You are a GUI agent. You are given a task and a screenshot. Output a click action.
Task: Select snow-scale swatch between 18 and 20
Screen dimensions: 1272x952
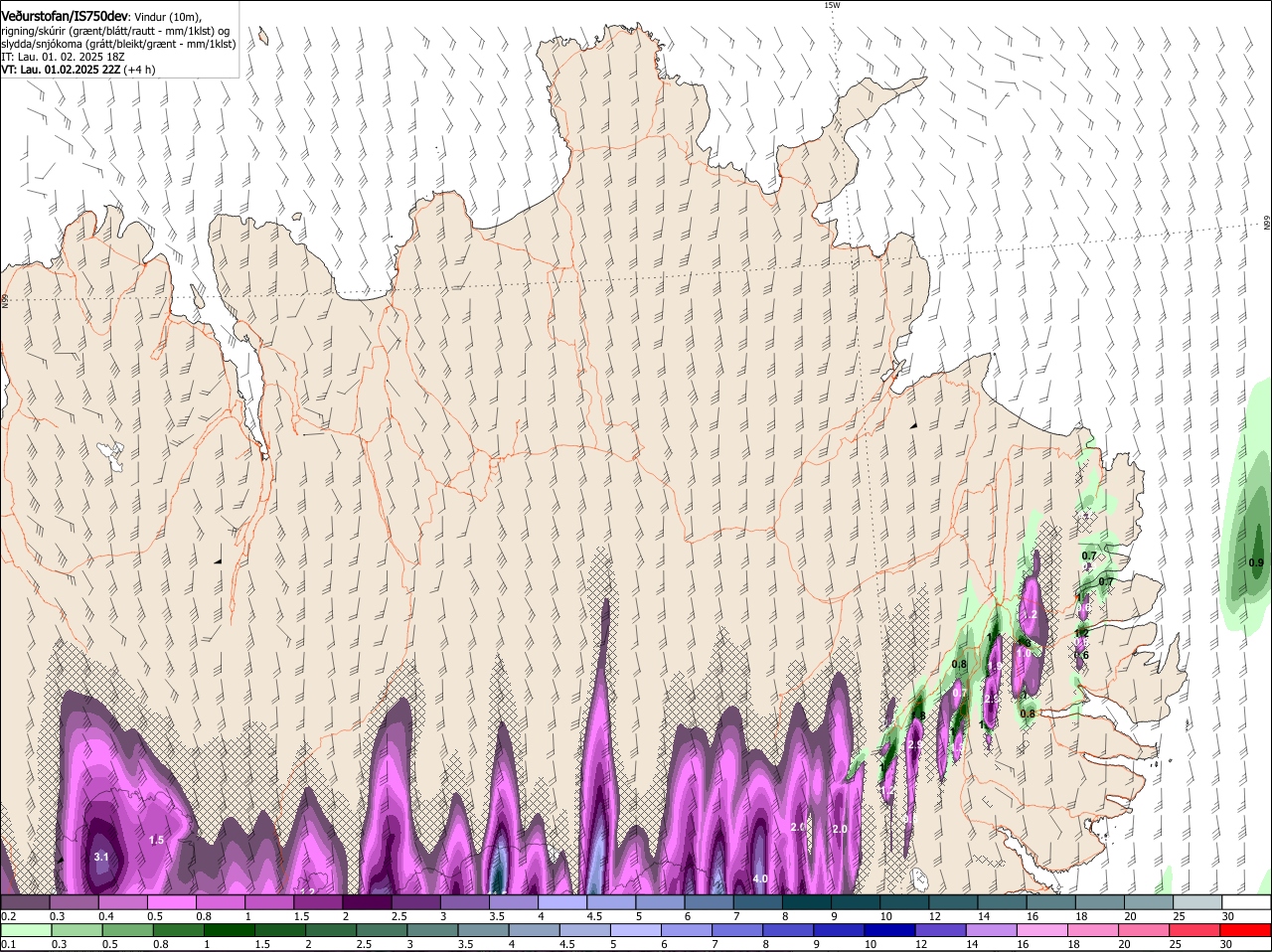pyautogui.click(x=1101, y=901)
